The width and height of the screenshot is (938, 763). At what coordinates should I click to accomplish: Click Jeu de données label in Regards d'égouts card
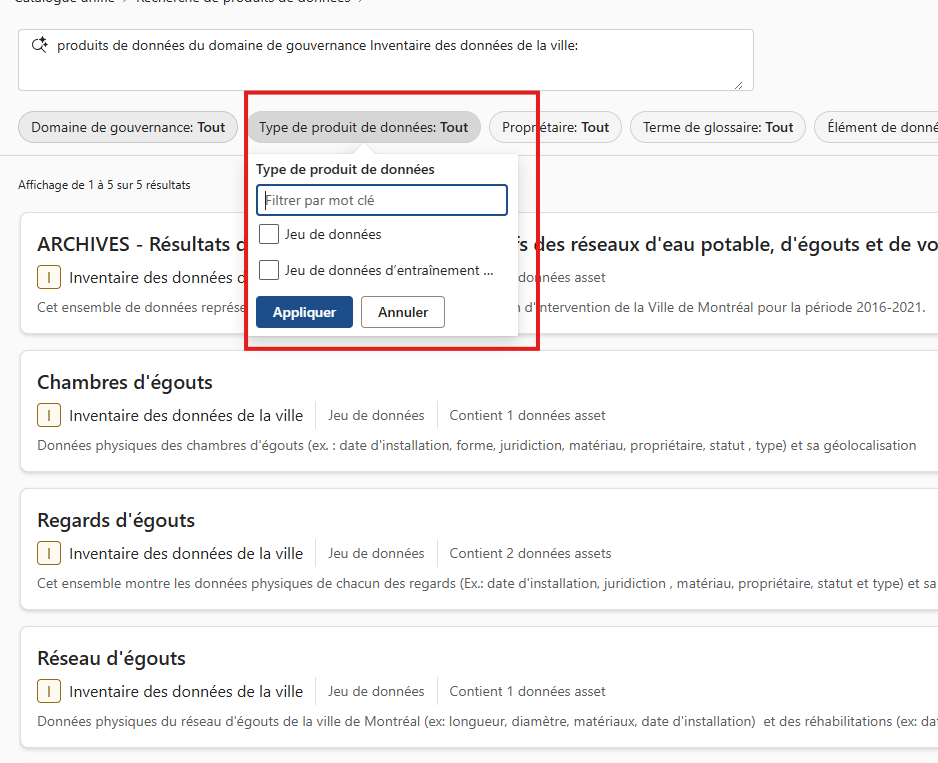[376, 554]
